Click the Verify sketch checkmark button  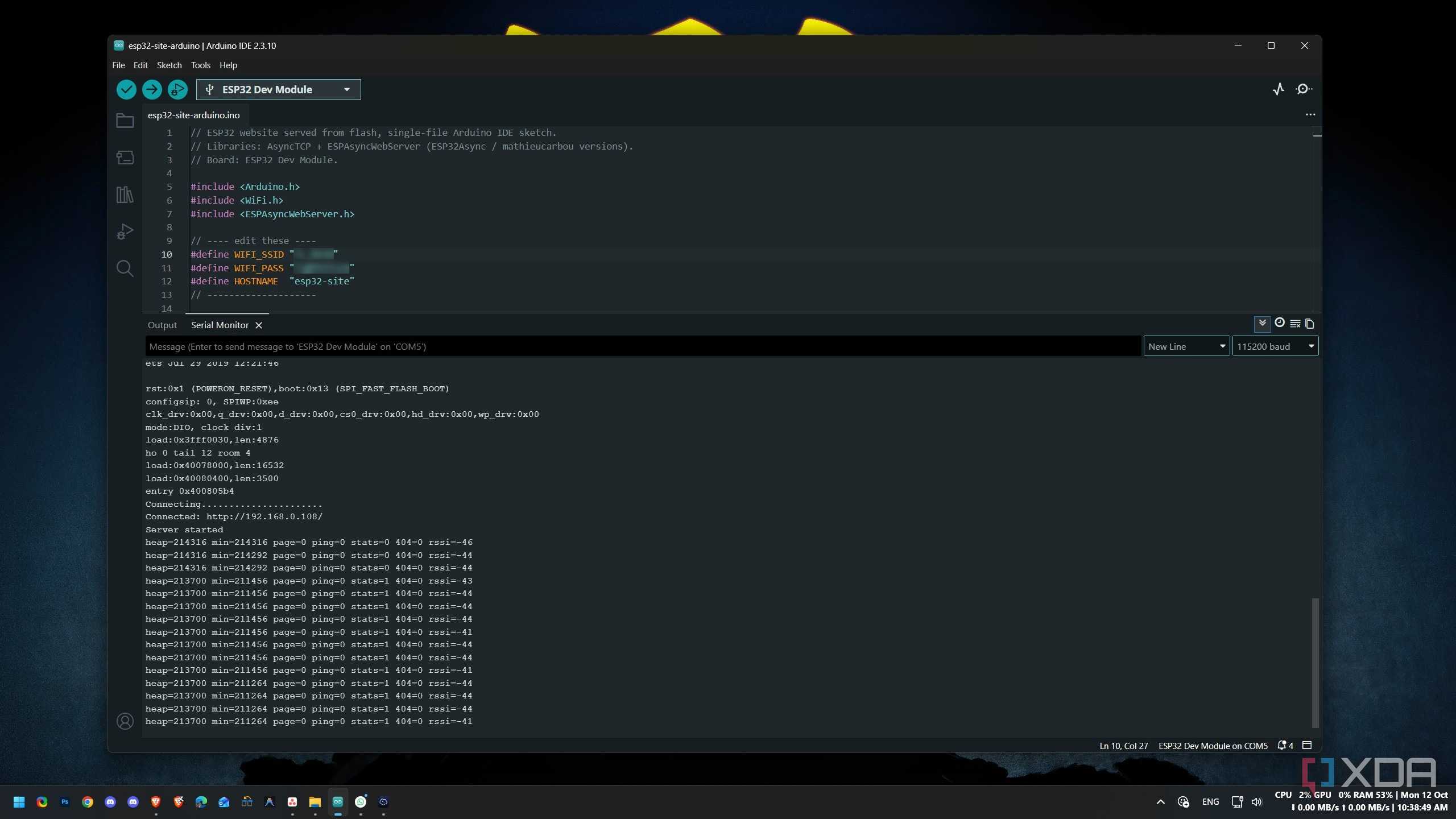click(126, 89)
